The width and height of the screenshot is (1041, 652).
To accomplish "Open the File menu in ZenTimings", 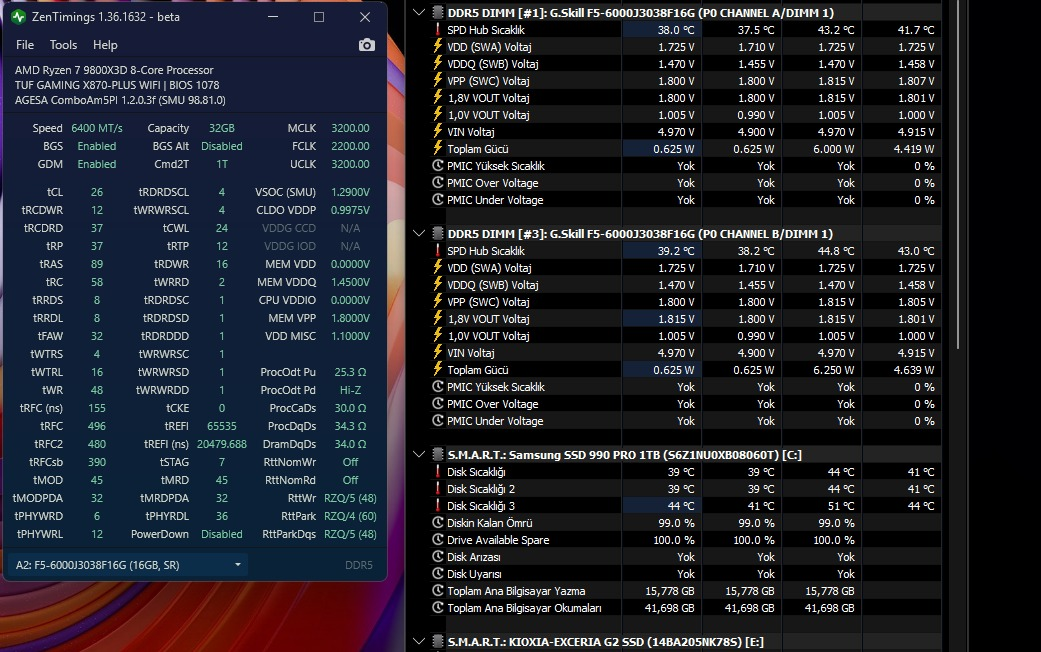I will pyautogui.click(x=25, y=45).
